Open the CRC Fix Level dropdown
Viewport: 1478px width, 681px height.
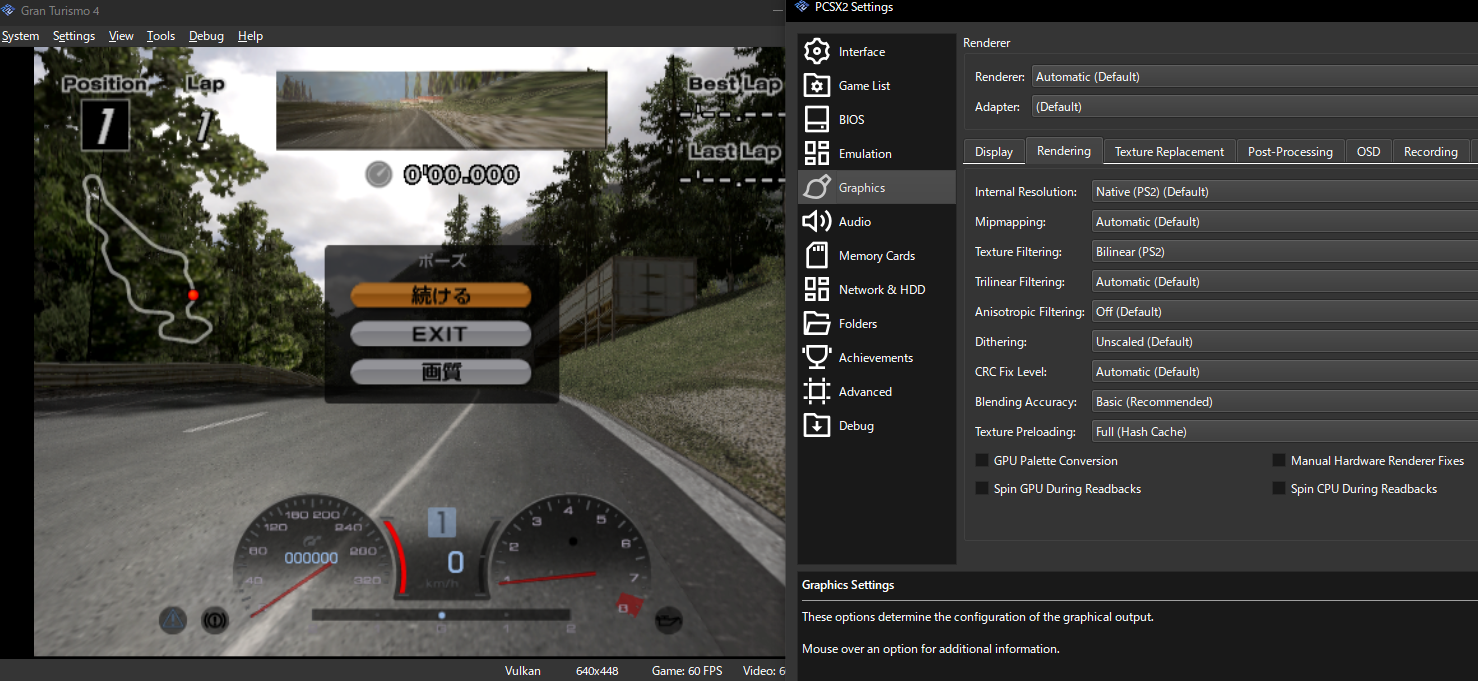[1284, 372]
